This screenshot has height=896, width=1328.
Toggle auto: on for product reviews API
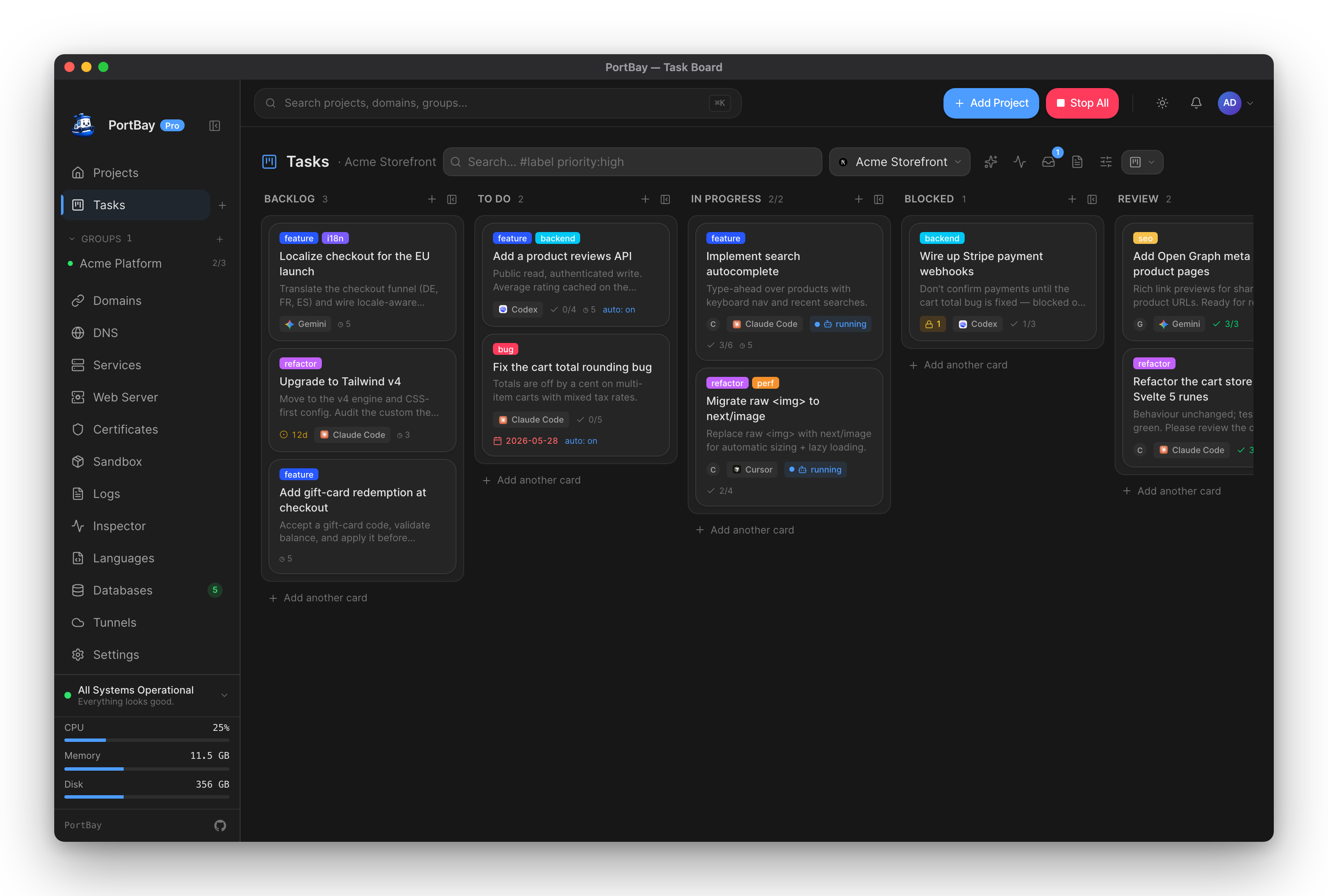pyautogui.click(x=619, y=310)
